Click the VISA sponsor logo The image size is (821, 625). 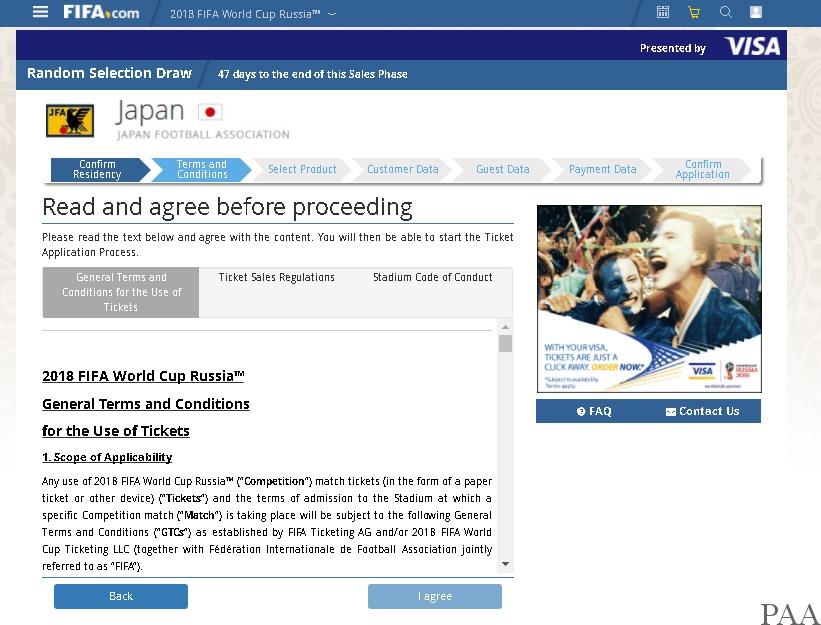(752, 47)
